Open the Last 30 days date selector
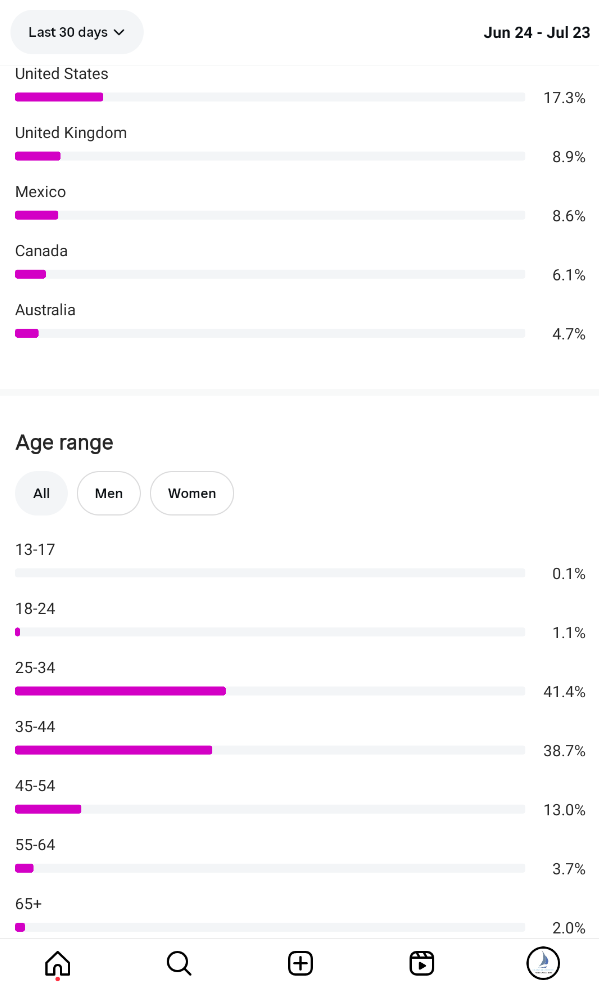Image resolution: width=599 pixels, height=984 pixels. (77, 32)
